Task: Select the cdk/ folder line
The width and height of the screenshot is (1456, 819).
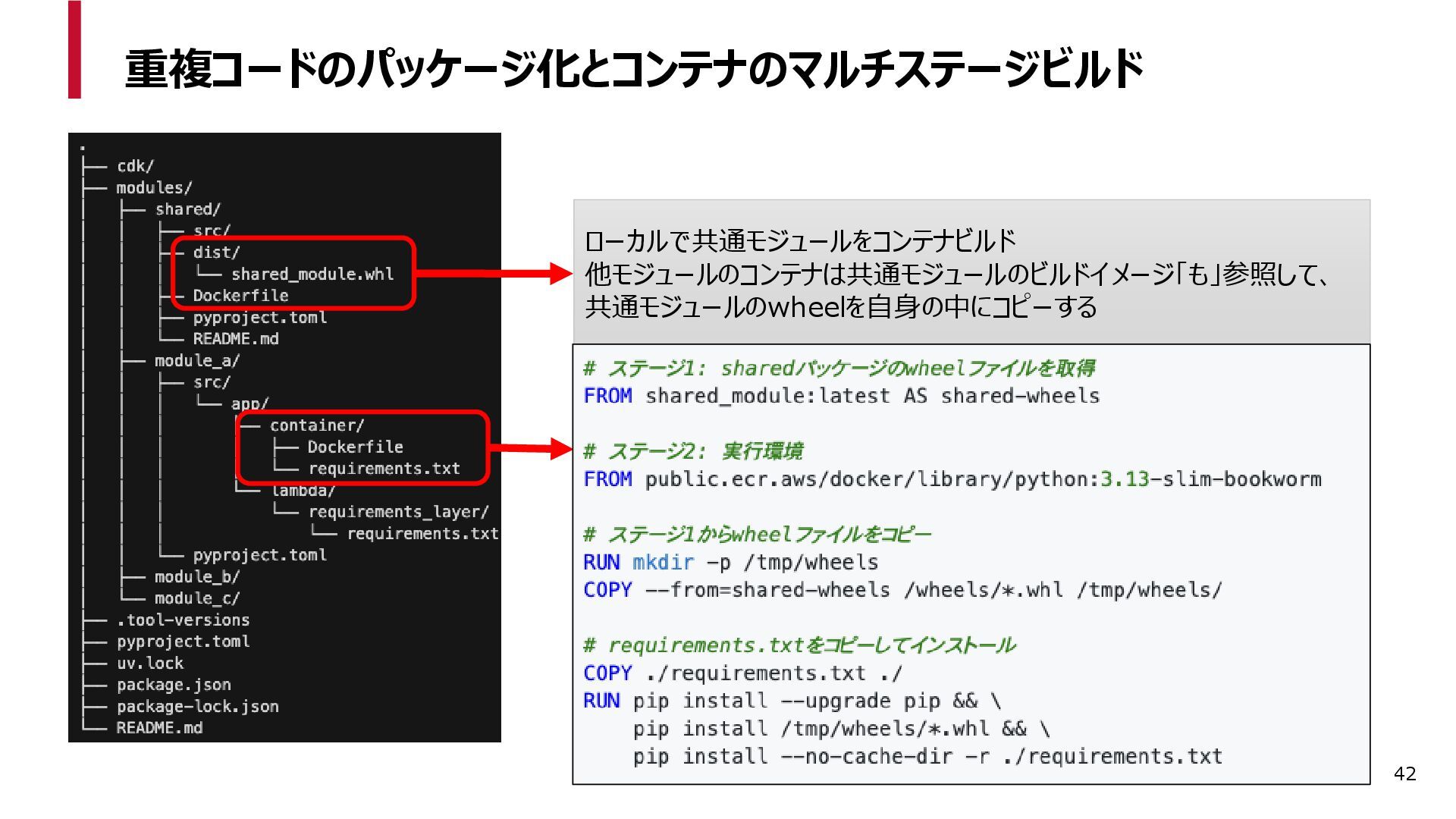Action: (x=135, y=166)
